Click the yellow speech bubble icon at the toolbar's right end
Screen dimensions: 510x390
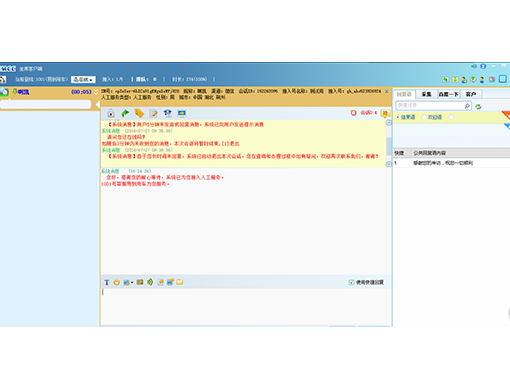click(385, 114)
